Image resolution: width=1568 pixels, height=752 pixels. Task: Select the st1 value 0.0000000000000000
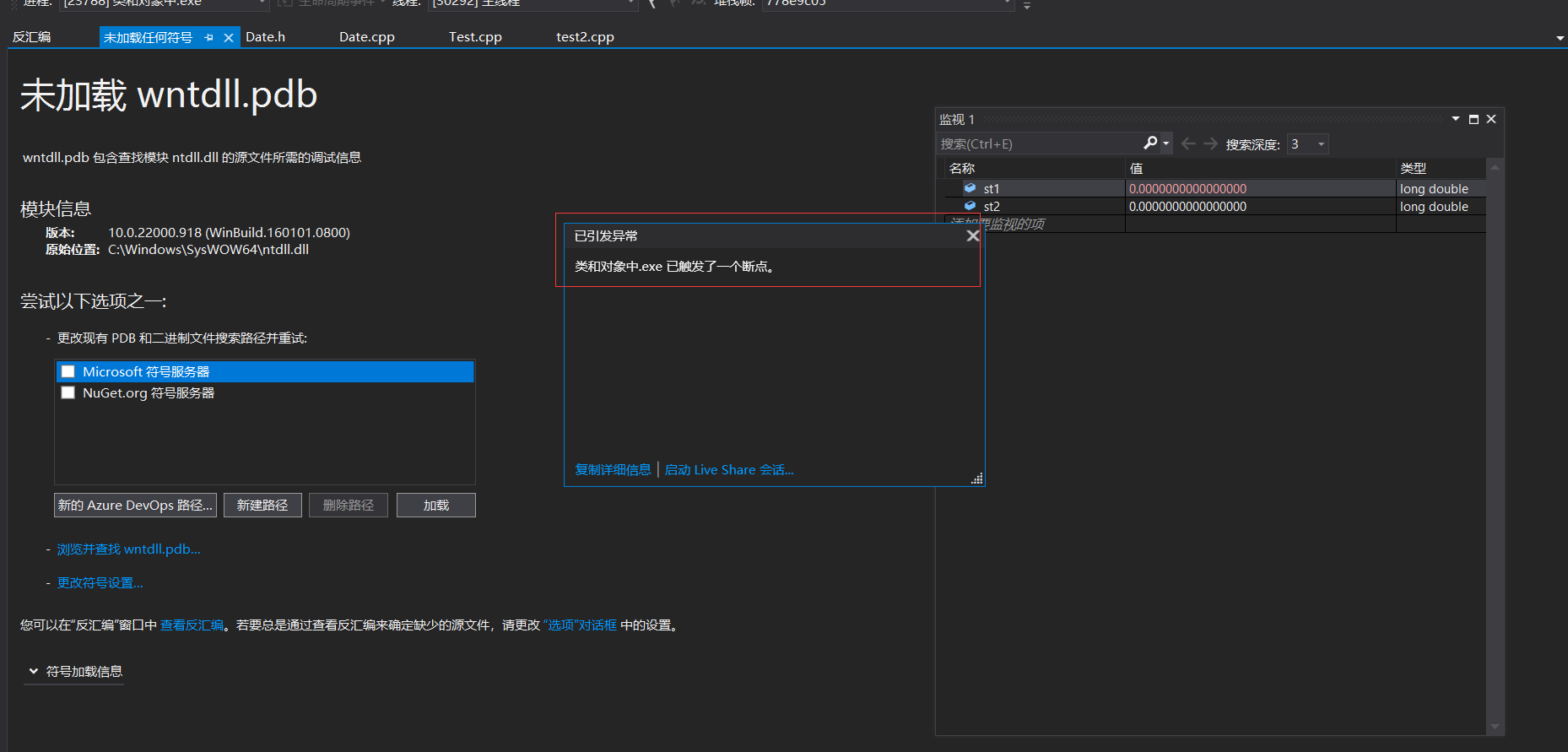[x=1187, y=188]
